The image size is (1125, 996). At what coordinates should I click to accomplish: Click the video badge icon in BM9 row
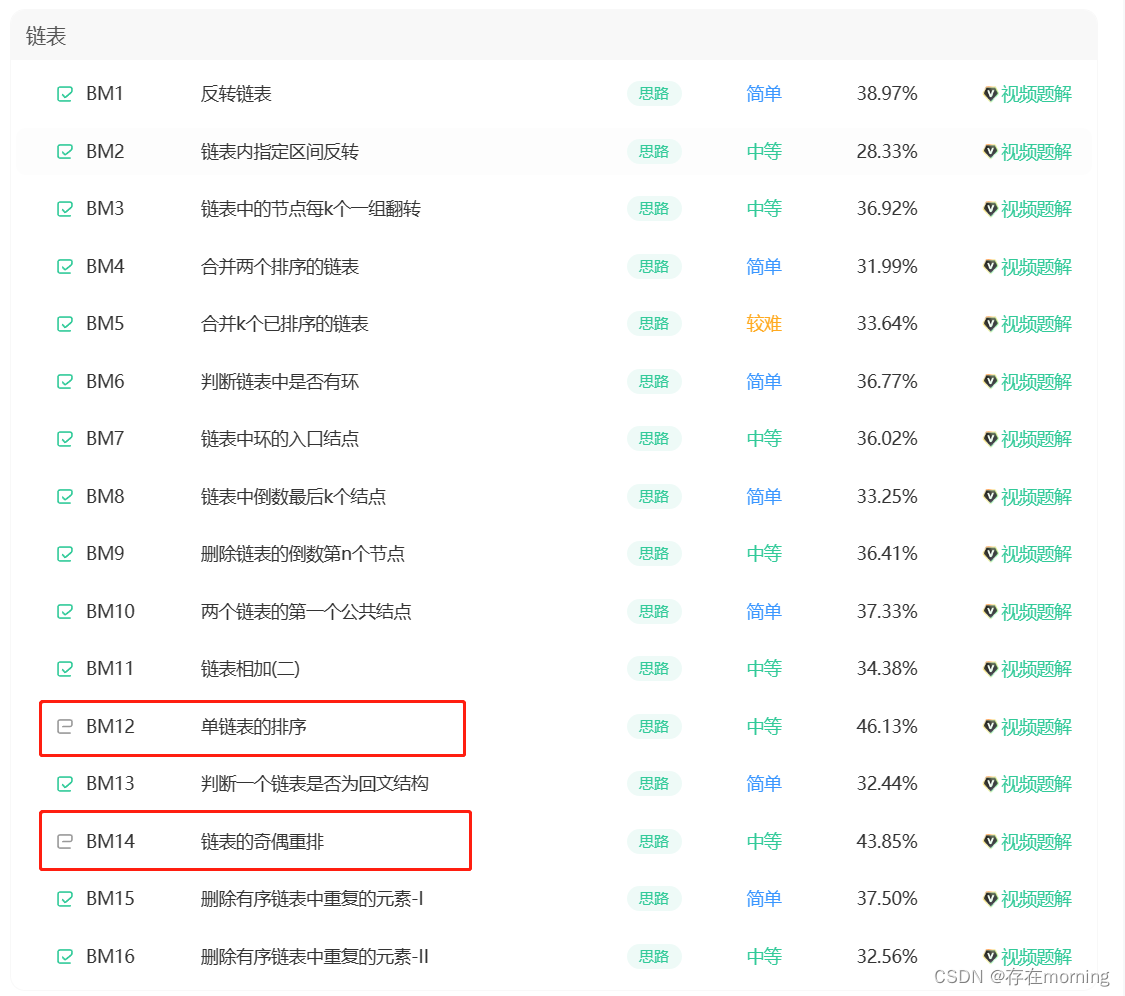[990, 553]
